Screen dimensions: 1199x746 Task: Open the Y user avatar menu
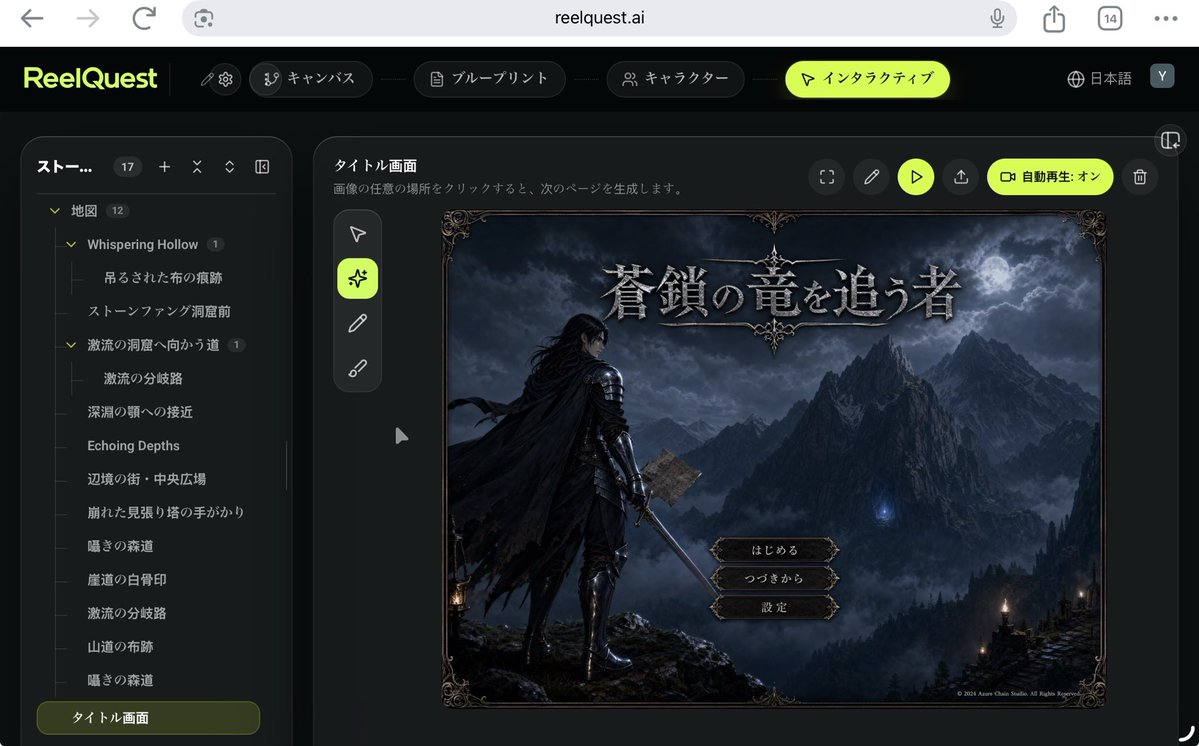pos(1162,76)
